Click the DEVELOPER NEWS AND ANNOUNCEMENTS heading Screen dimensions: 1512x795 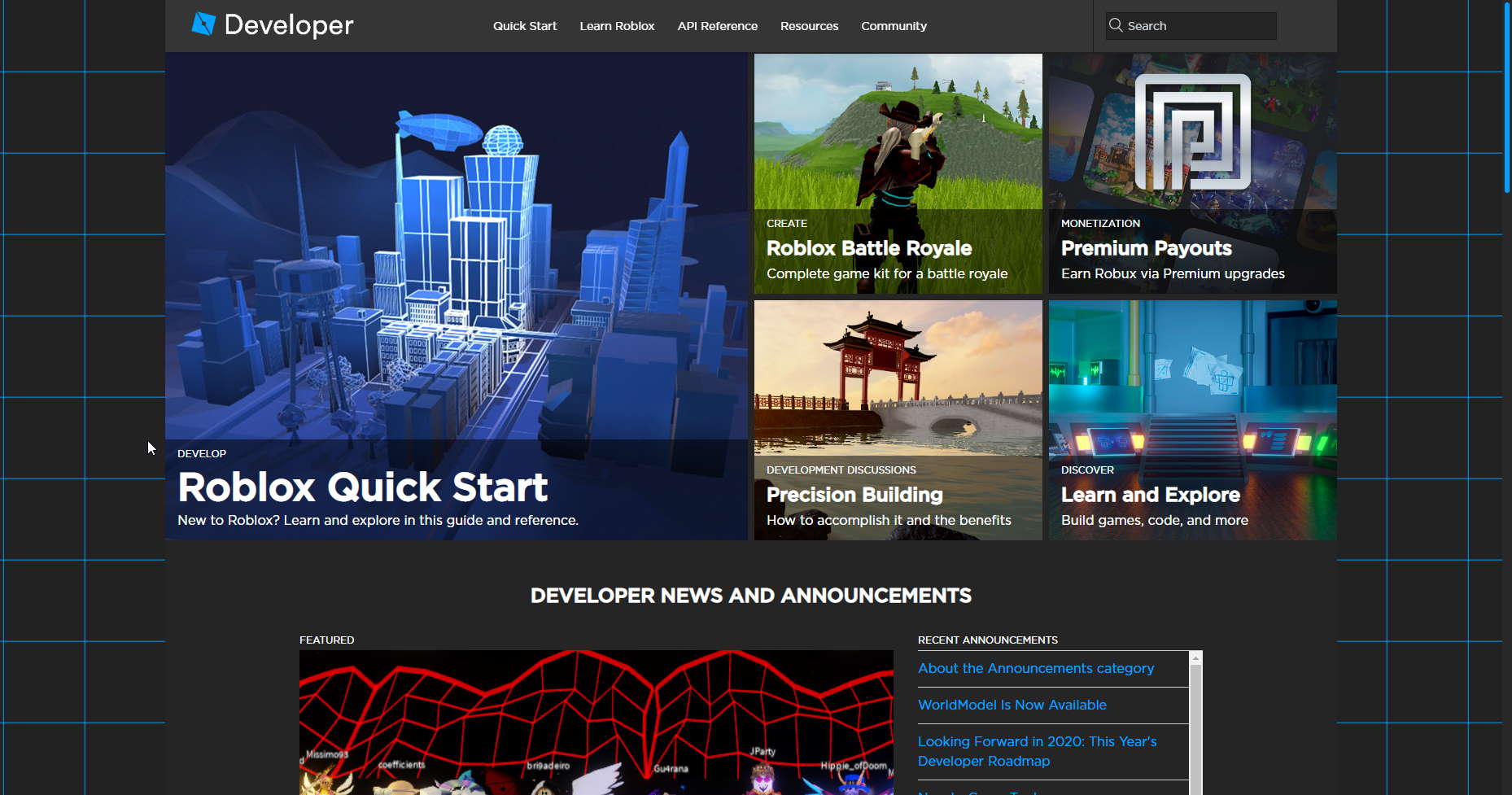click(x=751, y=596)
